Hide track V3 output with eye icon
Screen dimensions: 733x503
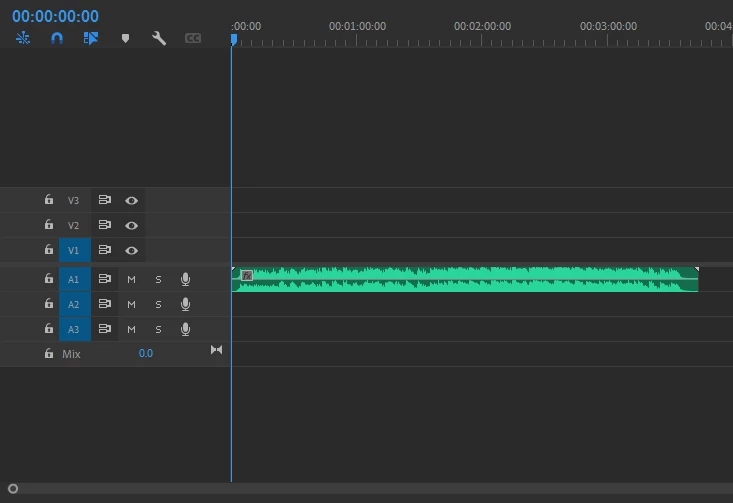tap(131, 201)
